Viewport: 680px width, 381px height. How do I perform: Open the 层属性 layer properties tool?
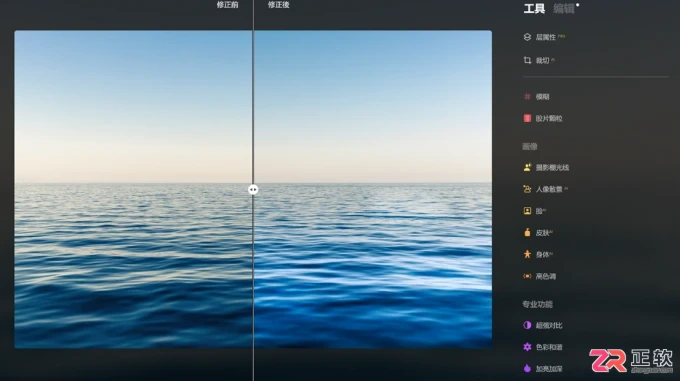(544, 37)
